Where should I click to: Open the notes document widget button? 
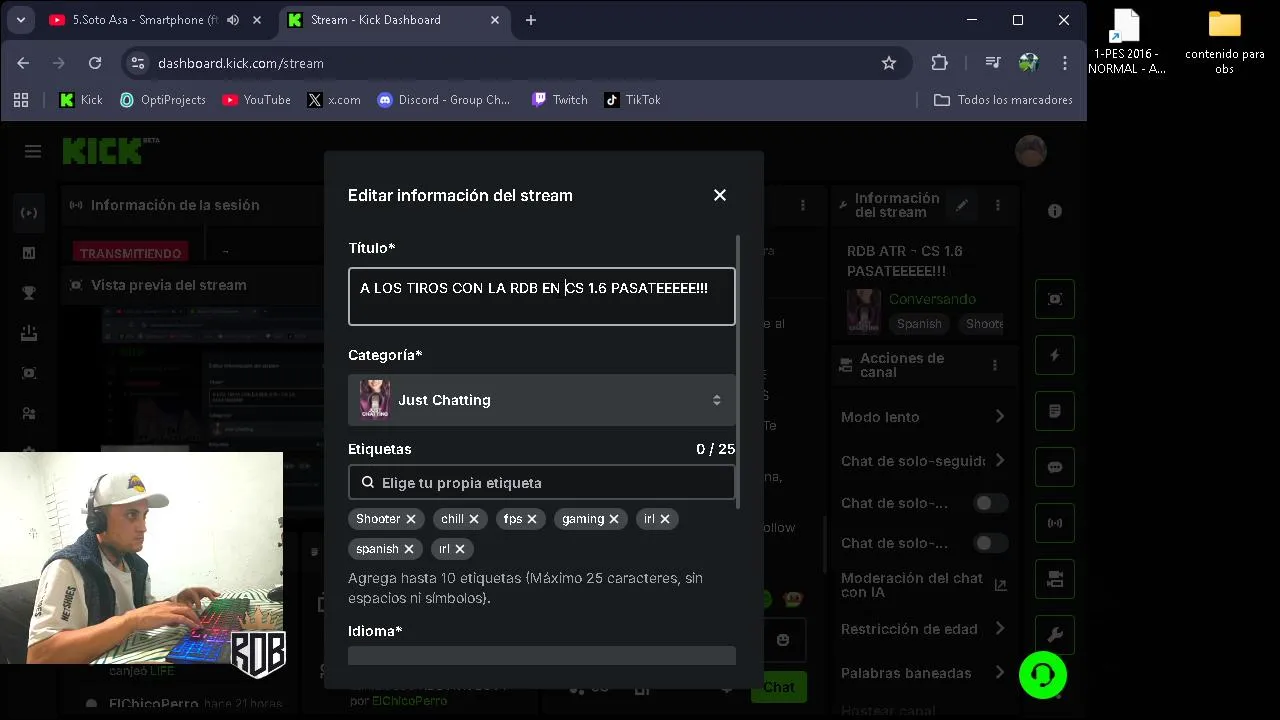[1055, 411]
